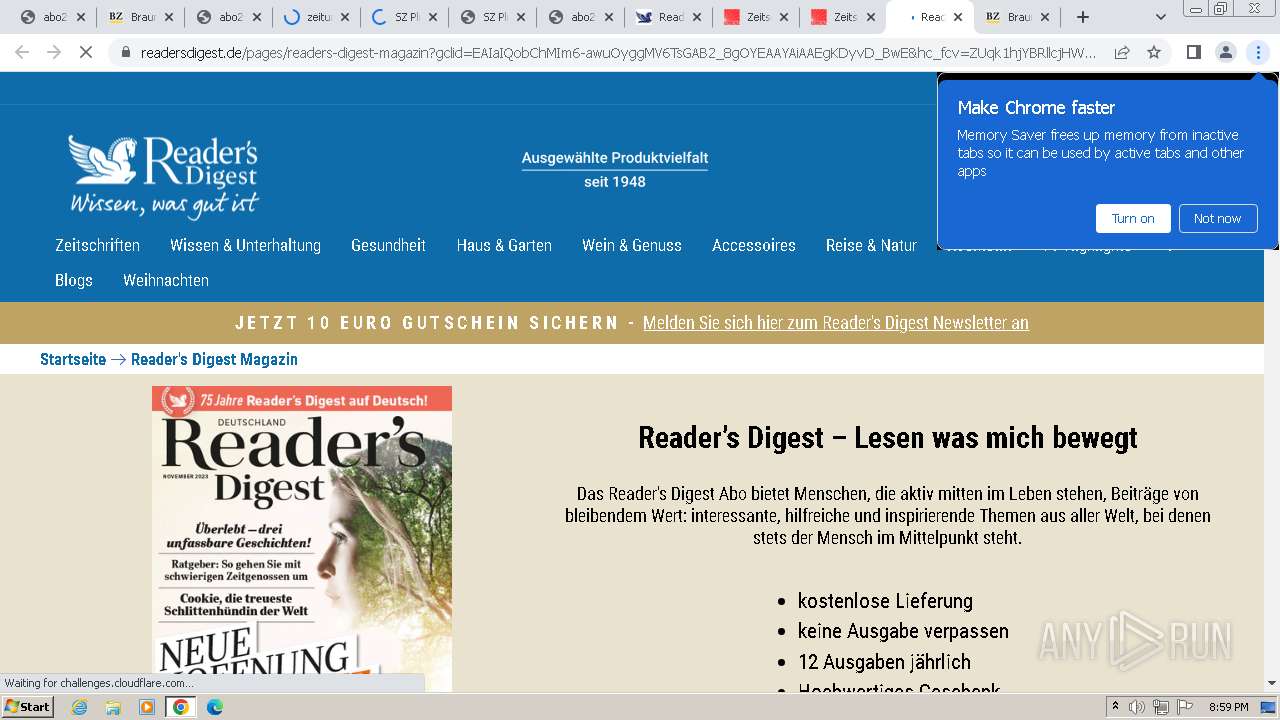Open the Weihnachten menu item

pos(166,280)
